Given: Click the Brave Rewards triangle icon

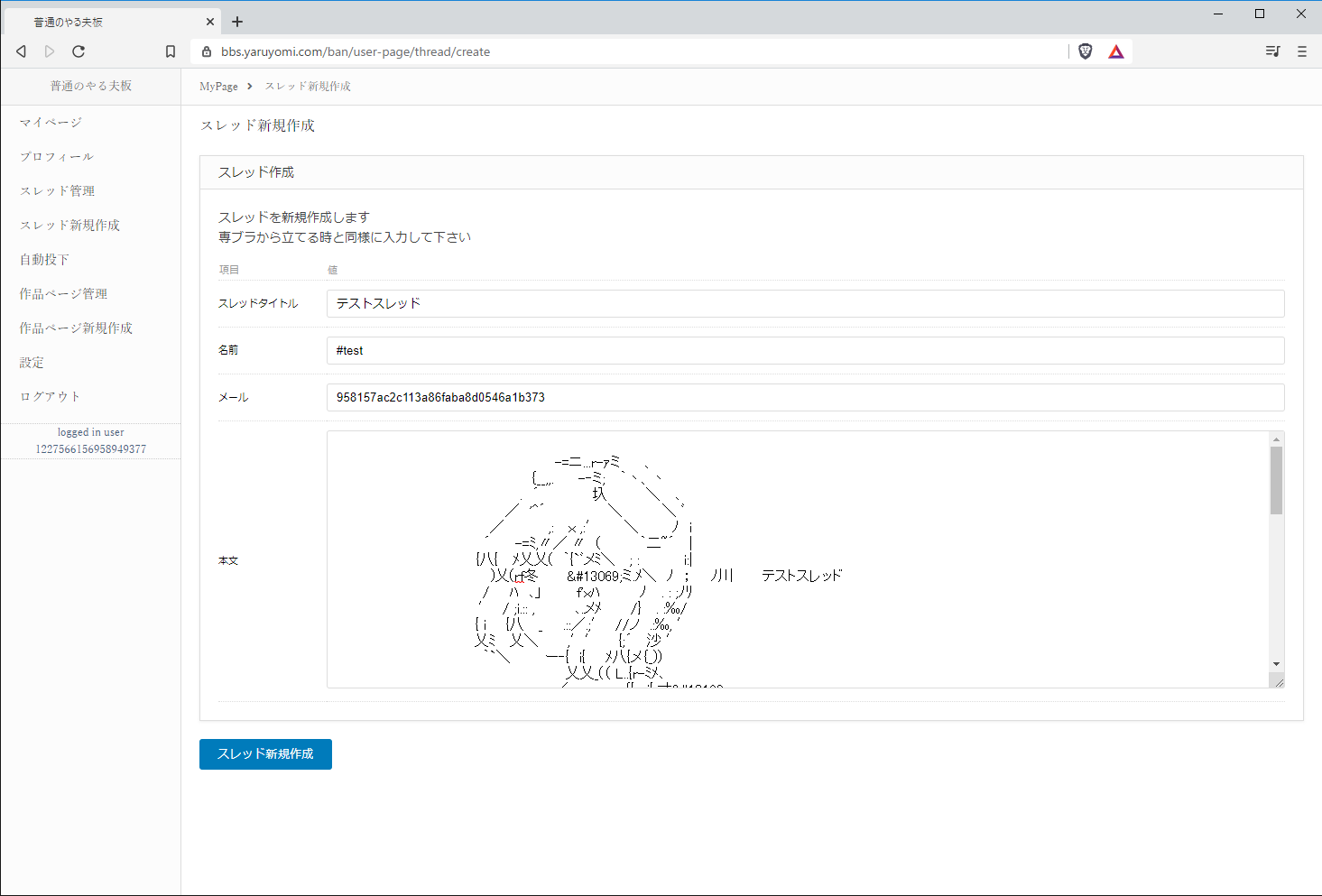Looking at the screenshot, I should (x=1116, y=51).
